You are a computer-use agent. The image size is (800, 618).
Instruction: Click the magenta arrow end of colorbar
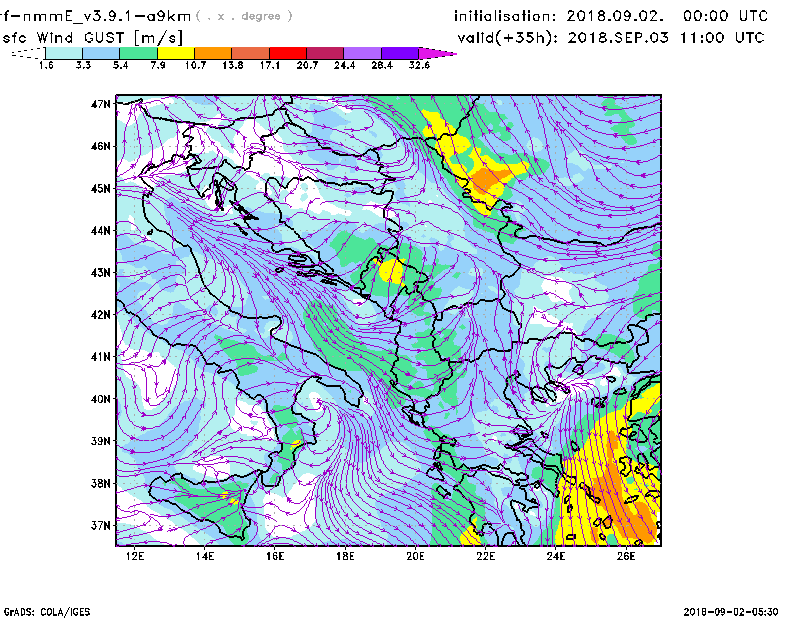pyautogui.click(x=437, y=53)
